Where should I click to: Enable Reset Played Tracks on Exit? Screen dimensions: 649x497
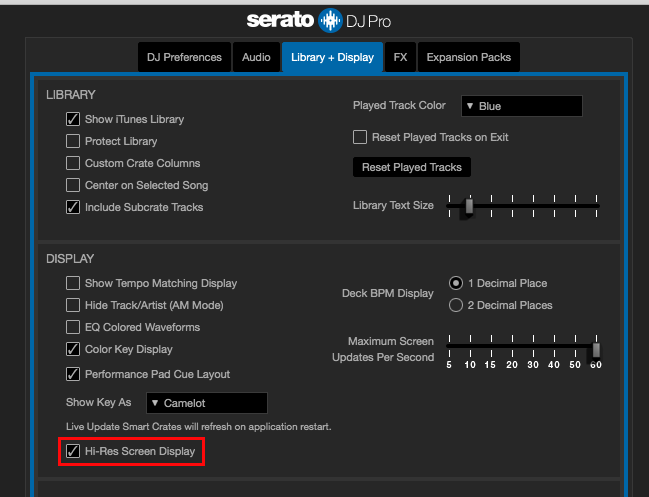361,137
